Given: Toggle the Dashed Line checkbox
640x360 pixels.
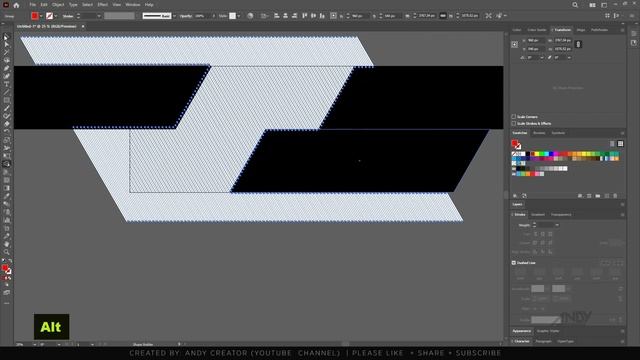Looking at the screenshot, I should pos(514,263).
